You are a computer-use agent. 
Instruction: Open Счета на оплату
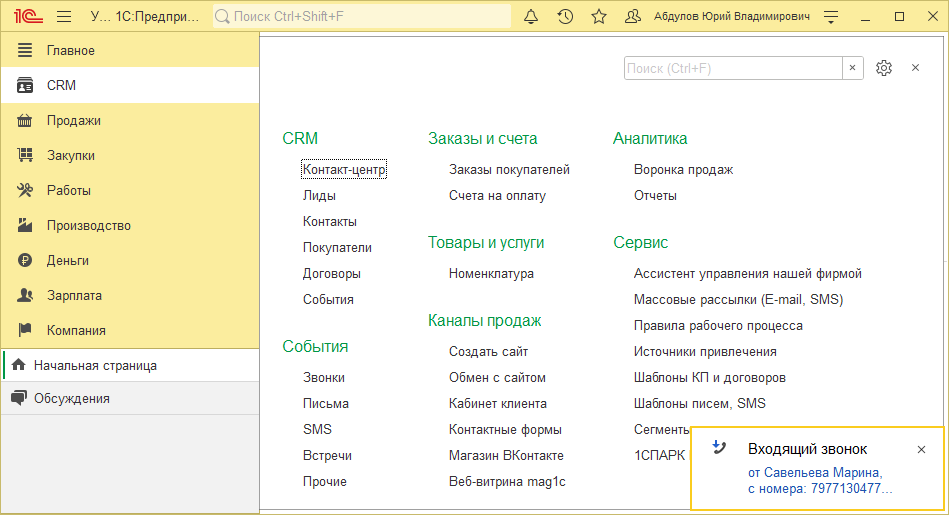point(497,195)
